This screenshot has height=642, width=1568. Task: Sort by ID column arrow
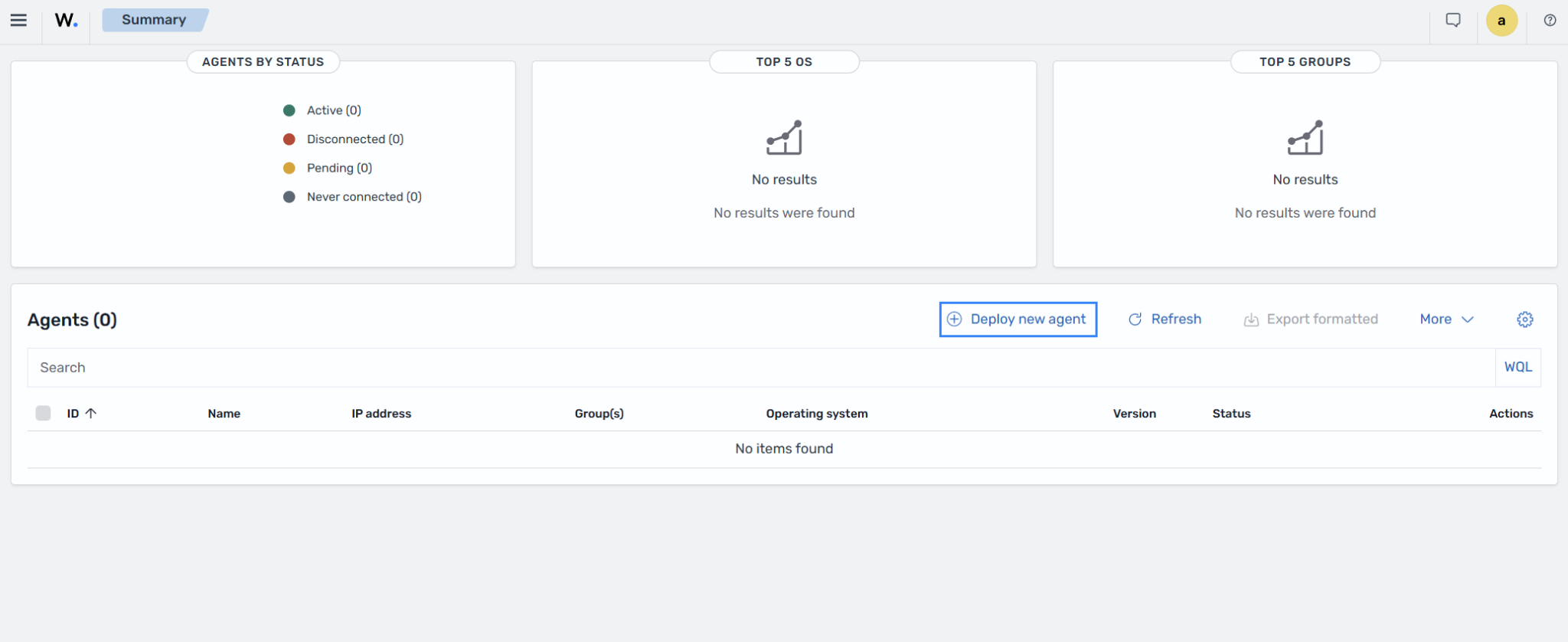tap(91, 413)
